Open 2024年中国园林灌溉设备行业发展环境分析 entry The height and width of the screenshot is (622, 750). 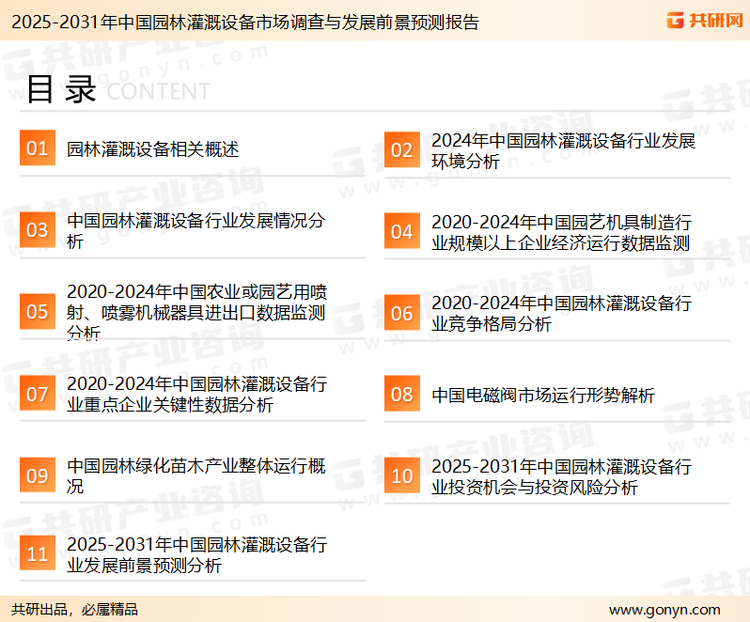pyautogui.click(x=563, y=151)
